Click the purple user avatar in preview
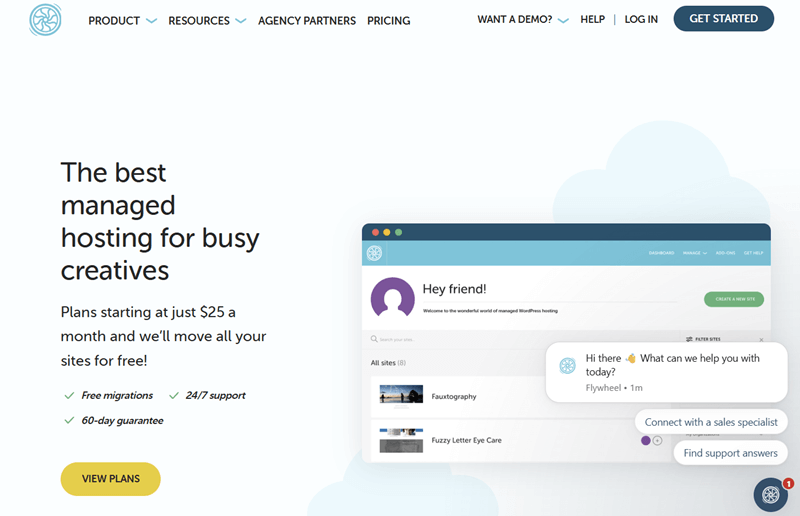The width and height of the screenshot is (800, 516). (x=392, y=298)
